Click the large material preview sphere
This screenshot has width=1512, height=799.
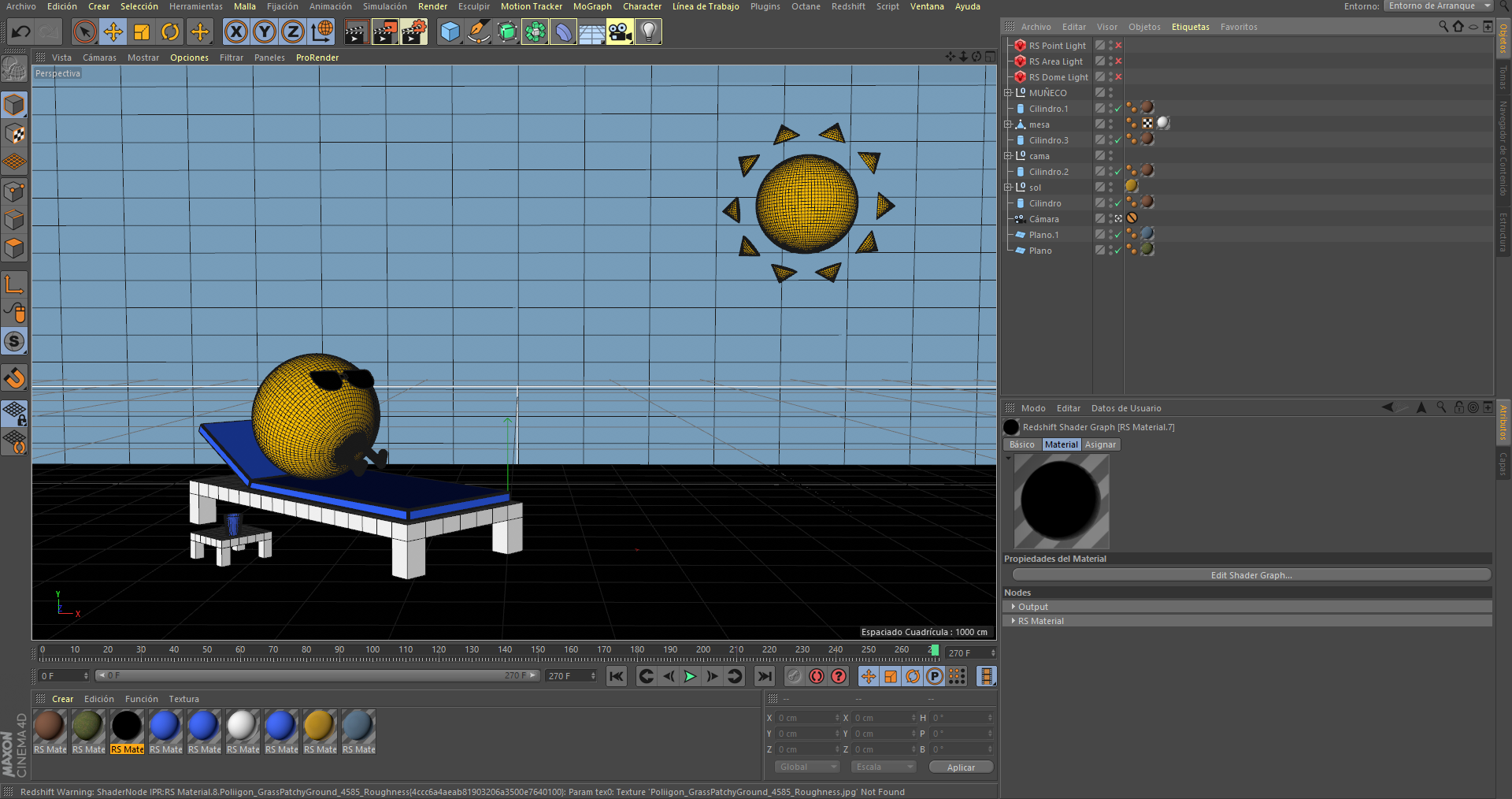[x=1061, y=501]
